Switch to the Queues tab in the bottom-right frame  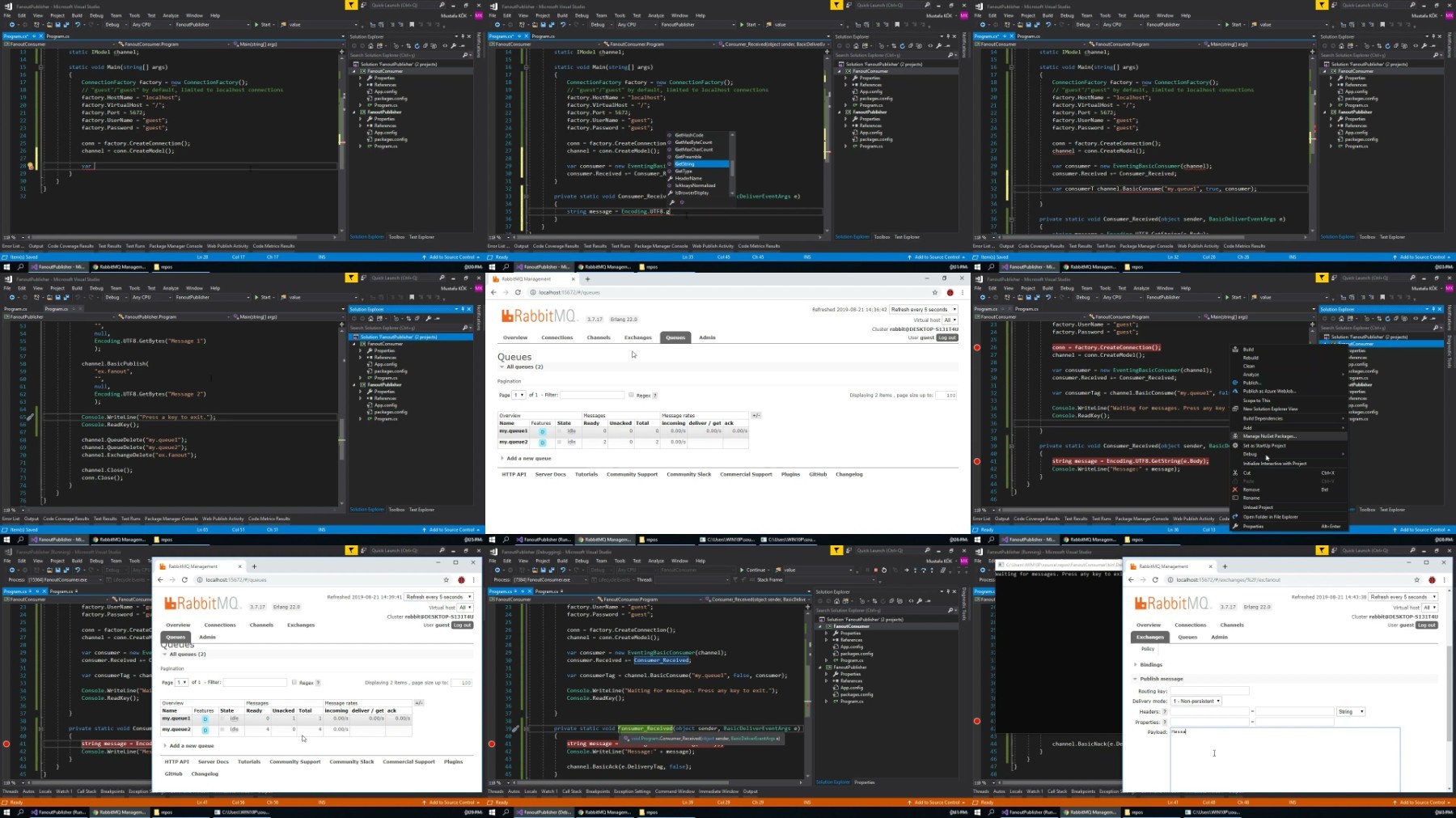(x=1187, y=638)
